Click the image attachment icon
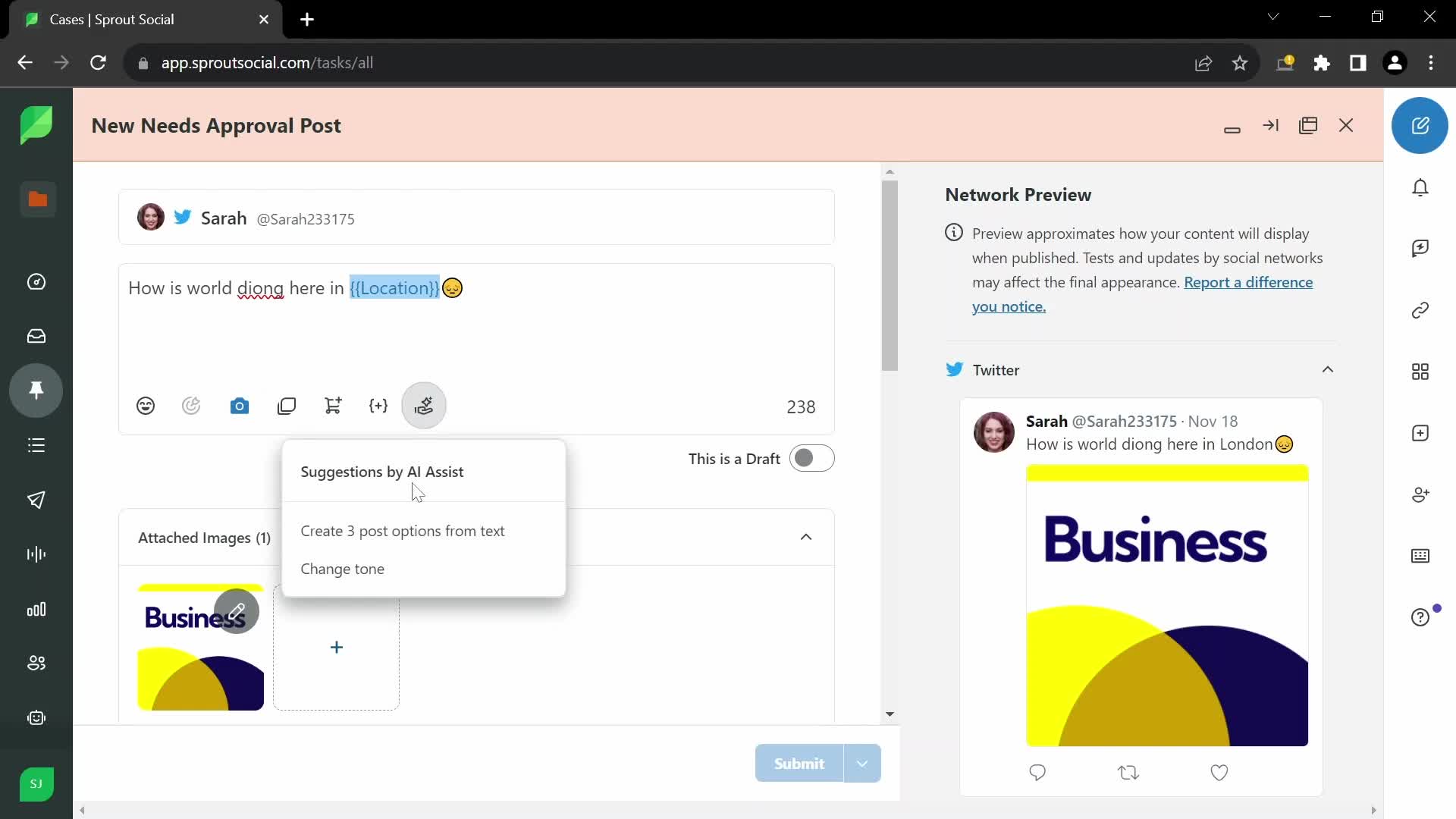This screenshot has height=819, width=1456. coord(239,405)
